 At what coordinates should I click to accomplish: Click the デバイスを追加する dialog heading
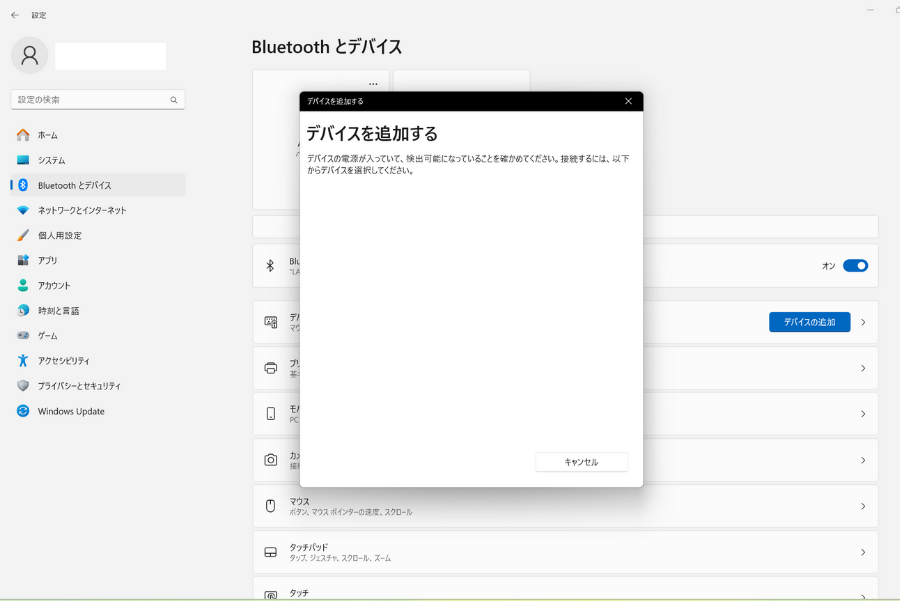point(372,134)
